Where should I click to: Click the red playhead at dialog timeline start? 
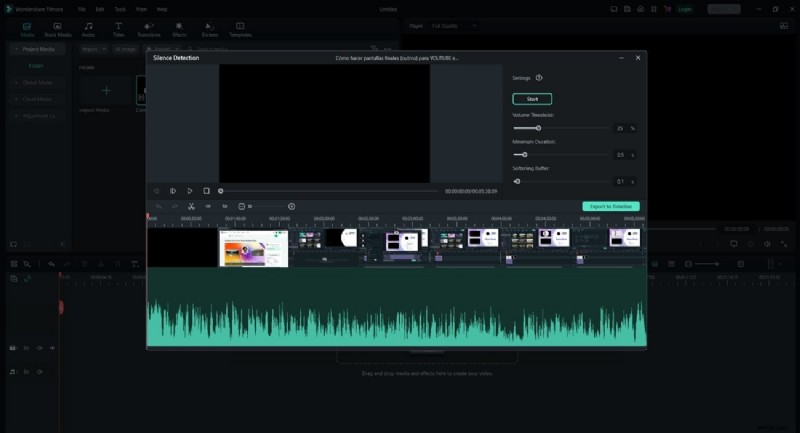coord(148,218)
